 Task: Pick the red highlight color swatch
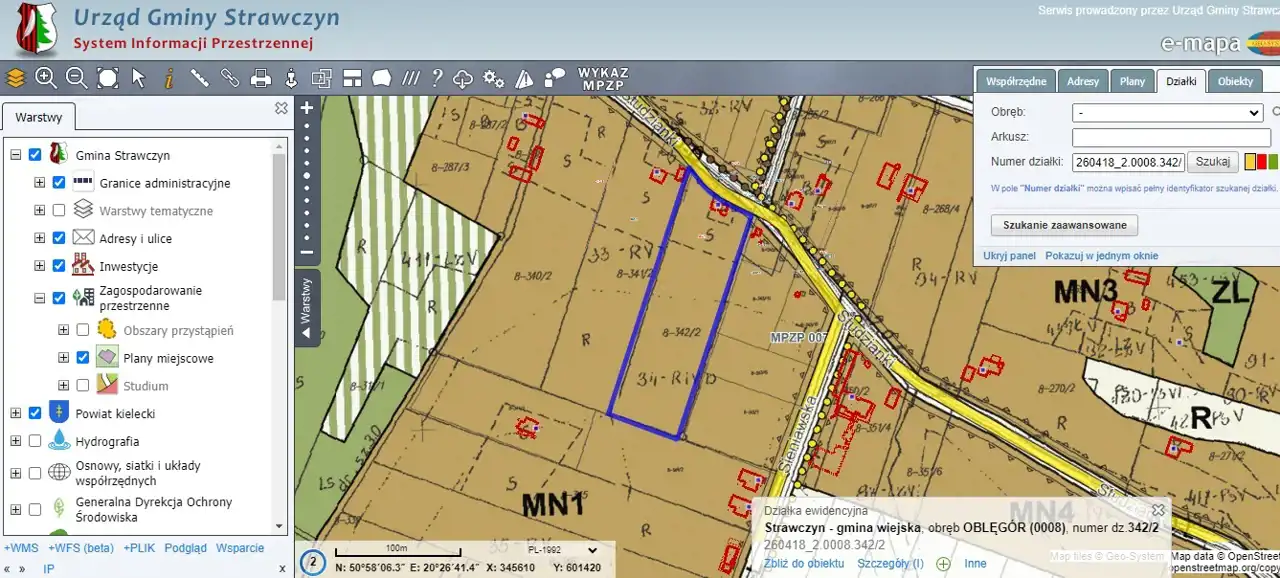(1262, 162)
